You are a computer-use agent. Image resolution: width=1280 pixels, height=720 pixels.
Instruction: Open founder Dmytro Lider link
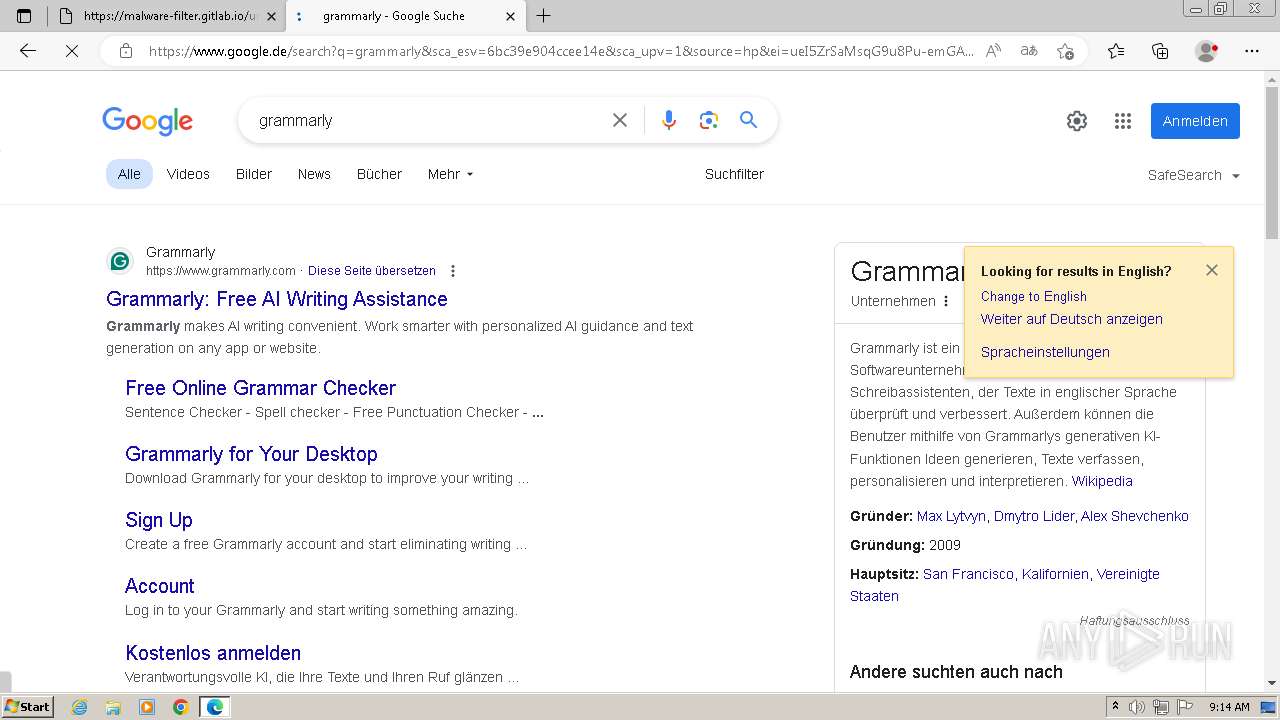tap(1034, 516)
